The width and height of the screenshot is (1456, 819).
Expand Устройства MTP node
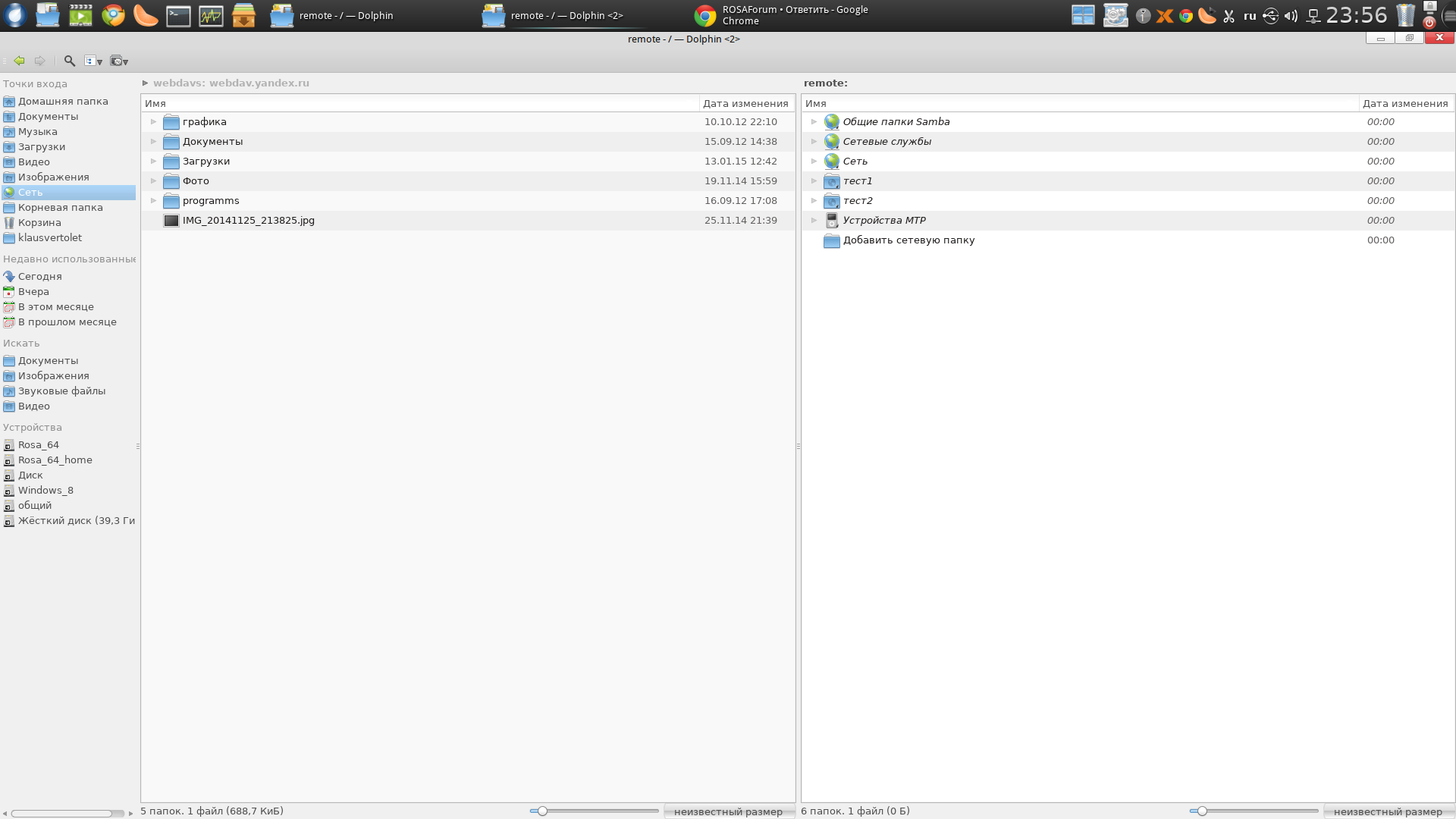(814, 221)
